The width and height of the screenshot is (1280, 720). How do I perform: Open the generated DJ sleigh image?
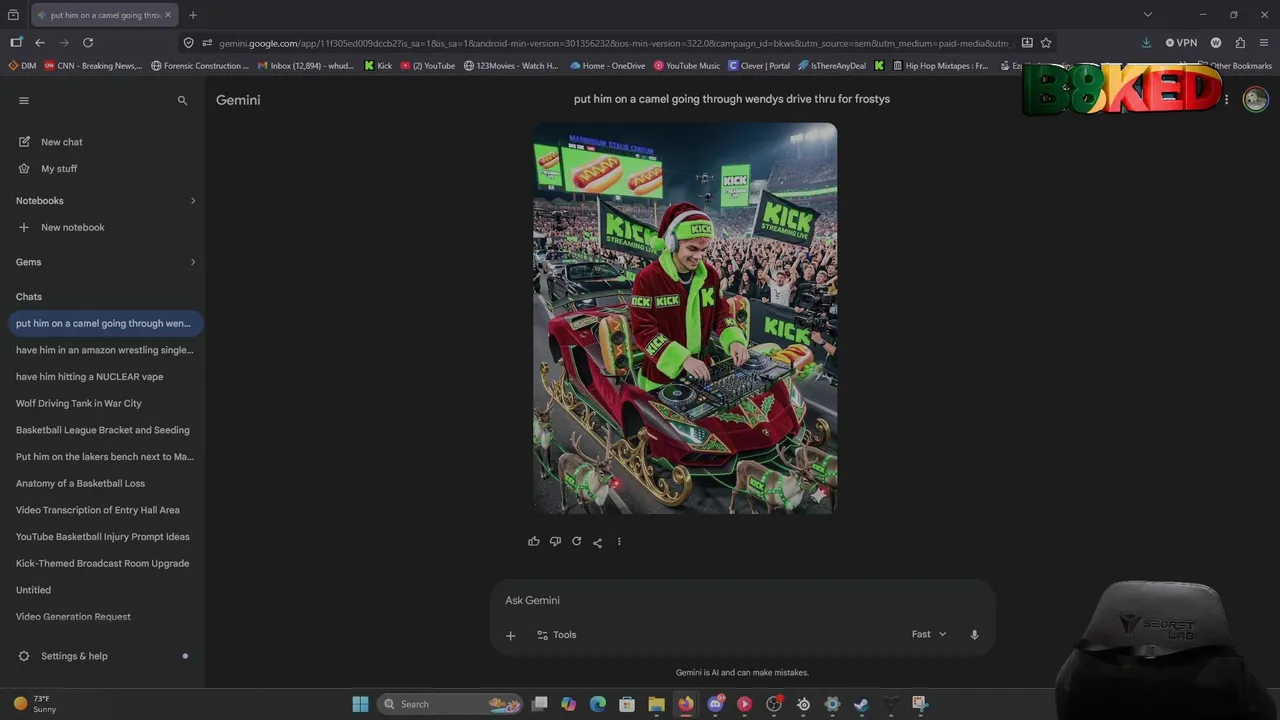[x=685, y=318]
